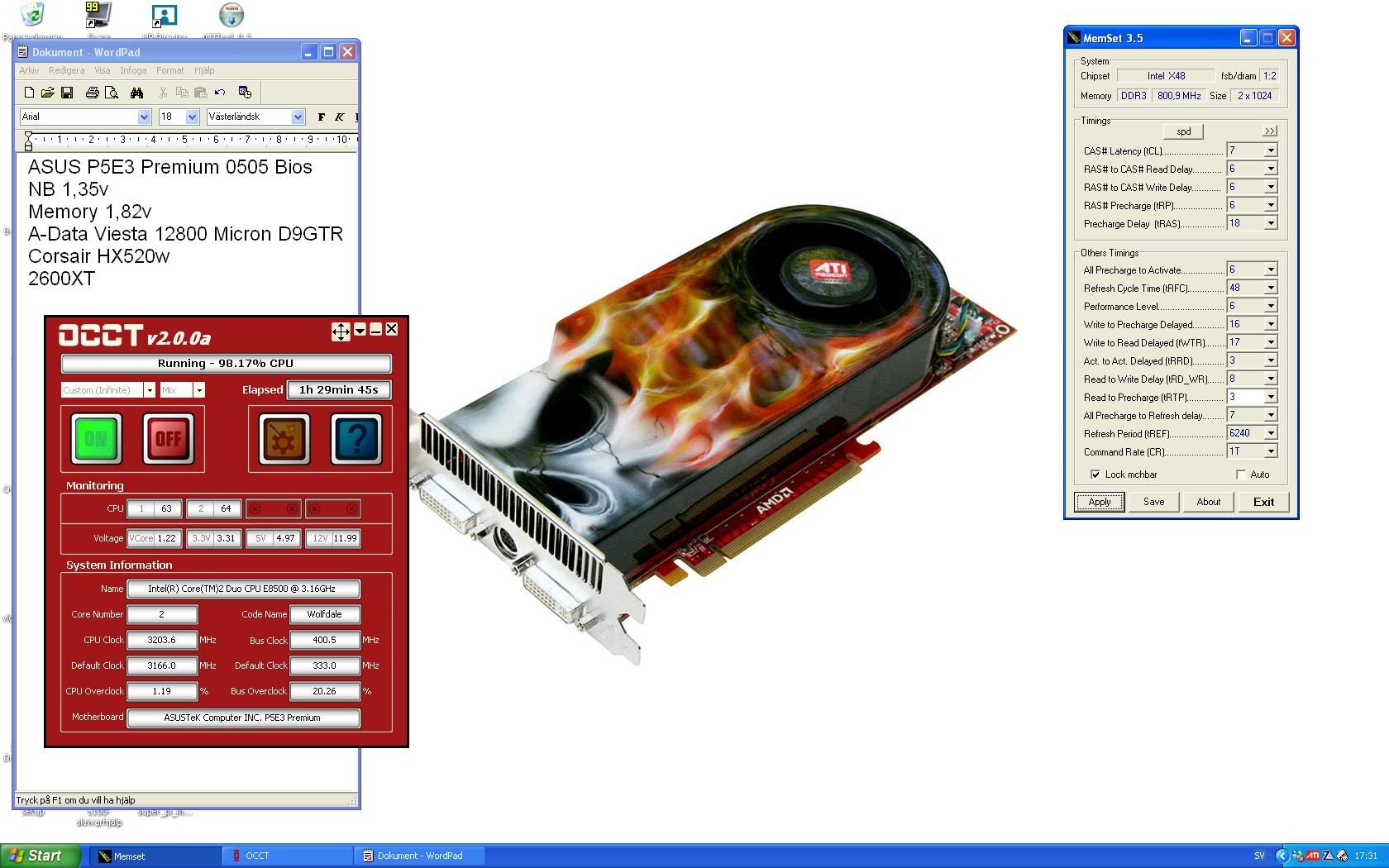The height and width of the screenshot is (868, 1389).
Task: Click the green ON button in OCCT
Action: coord(97,439)
